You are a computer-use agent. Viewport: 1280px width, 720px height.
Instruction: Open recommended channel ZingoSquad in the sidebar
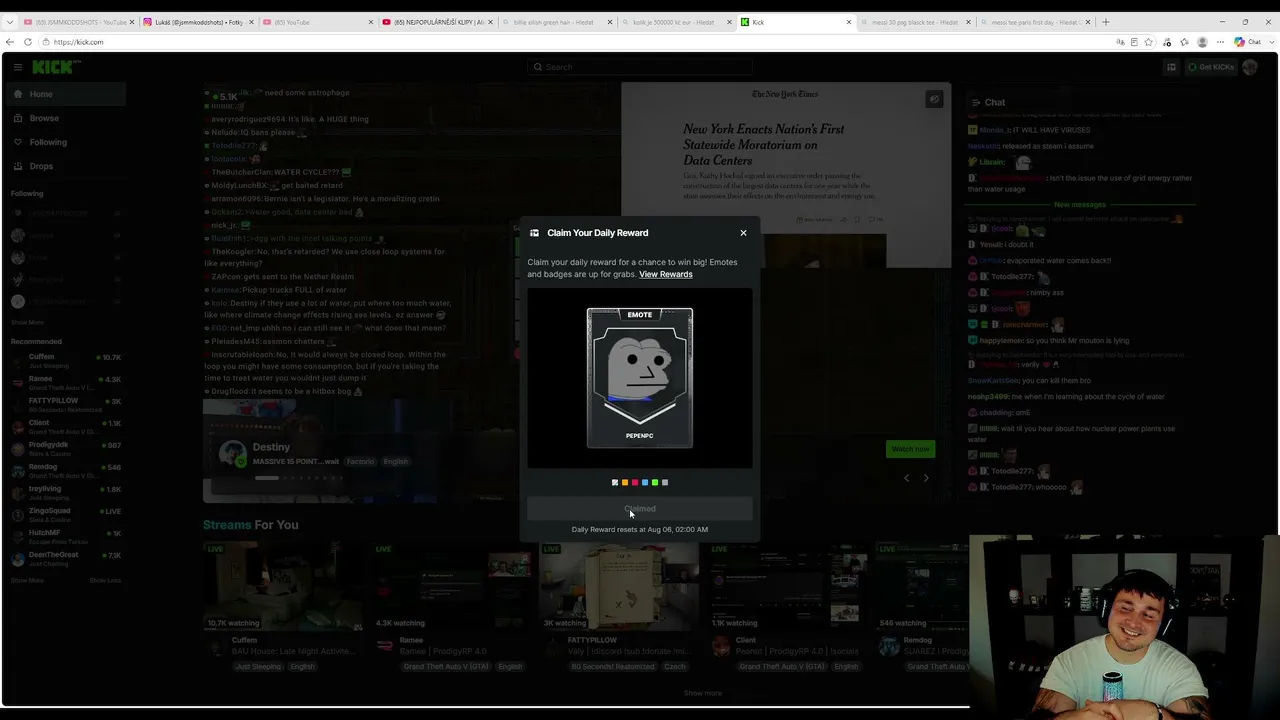(65, 515)
